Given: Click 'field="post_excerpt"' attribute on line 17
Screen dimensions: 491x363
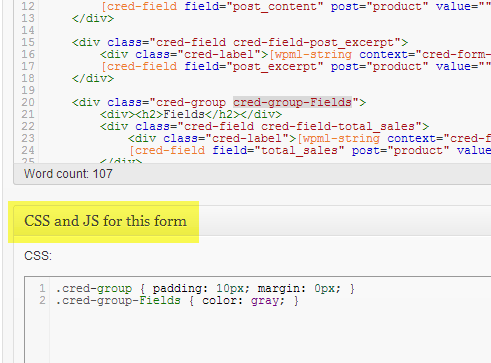Looking at the screenshot, I should point(254,66).
